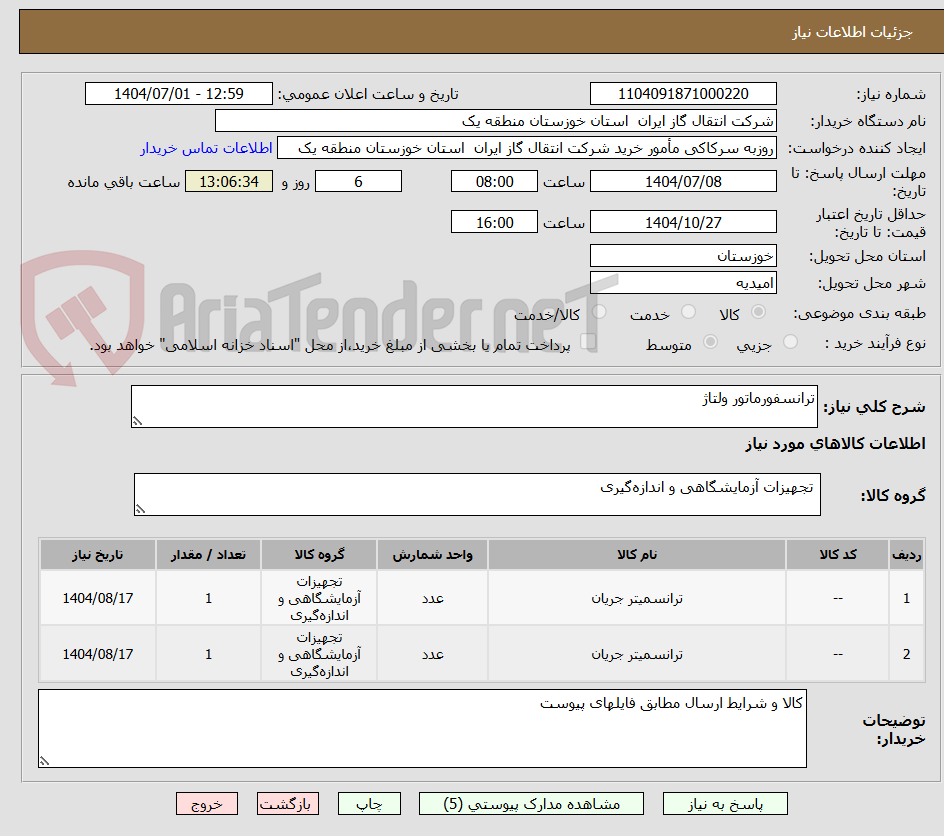The width and height of the screenshot is (944, 836).
Task: Click the خروج exit button
Action: [x=207, y=803]
